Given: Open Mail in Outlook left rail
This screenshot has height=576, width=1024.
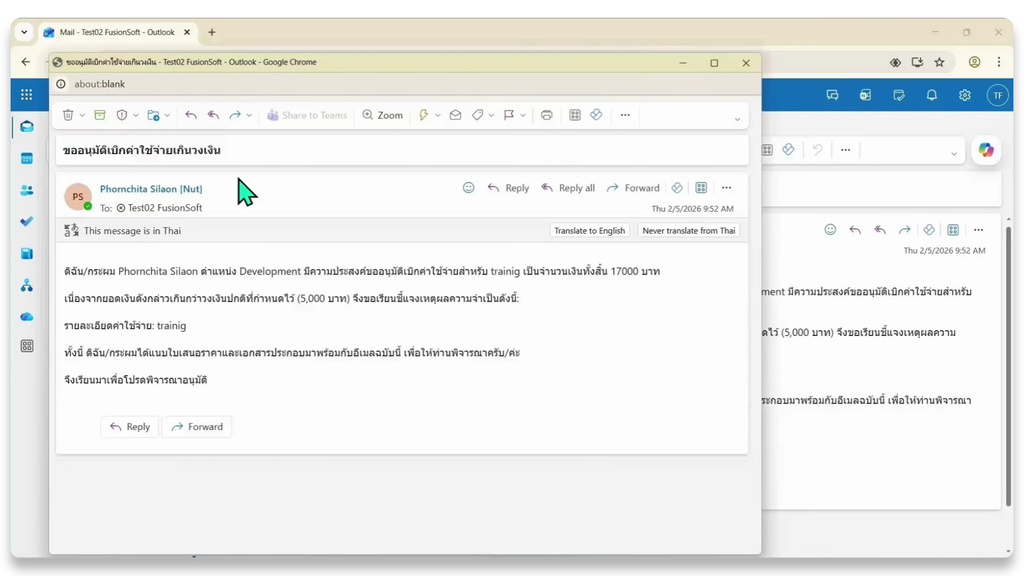Looking at the screenshot, I should coord(27,127).
